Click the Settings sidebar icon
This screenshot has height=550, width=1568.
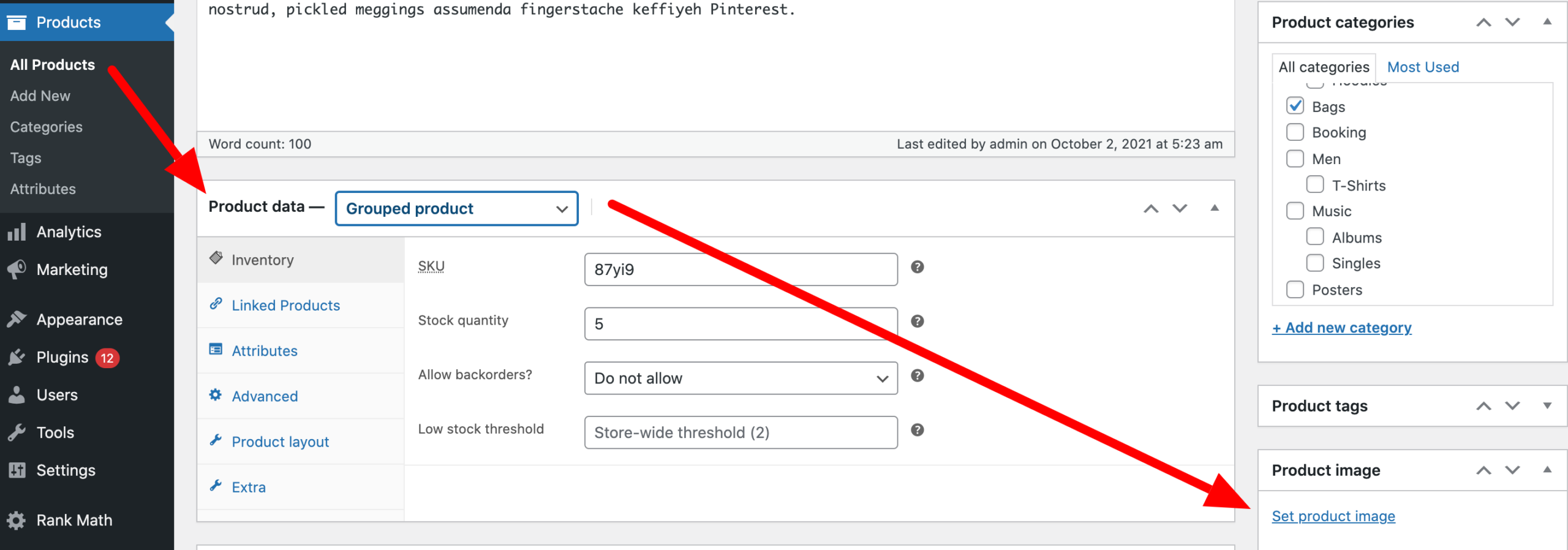(x=17, y=470)
